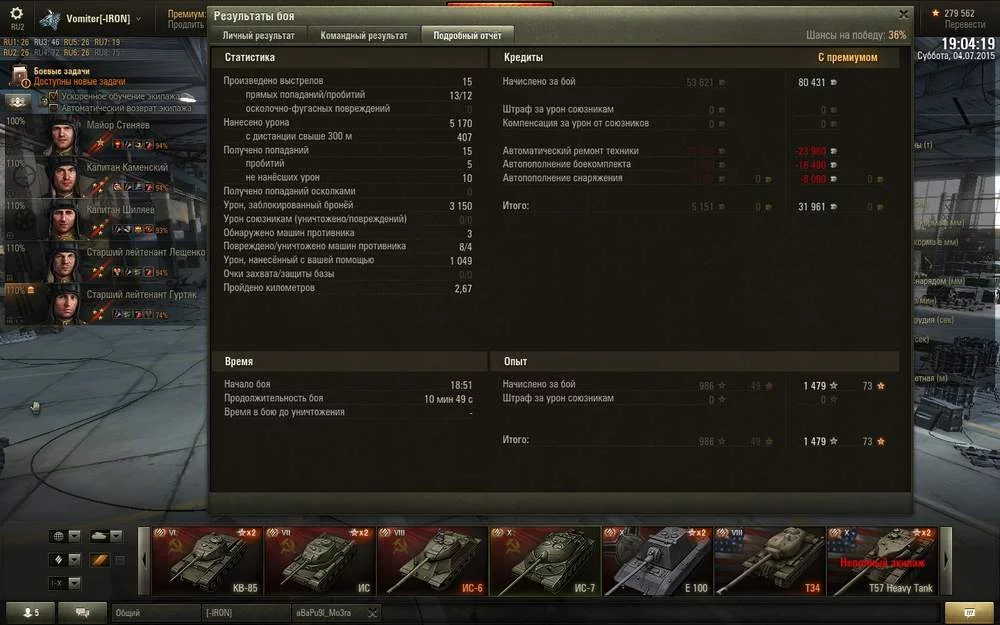Toggle checkbox next to favorites filter

pyautogui.click(x=120, y=561)
